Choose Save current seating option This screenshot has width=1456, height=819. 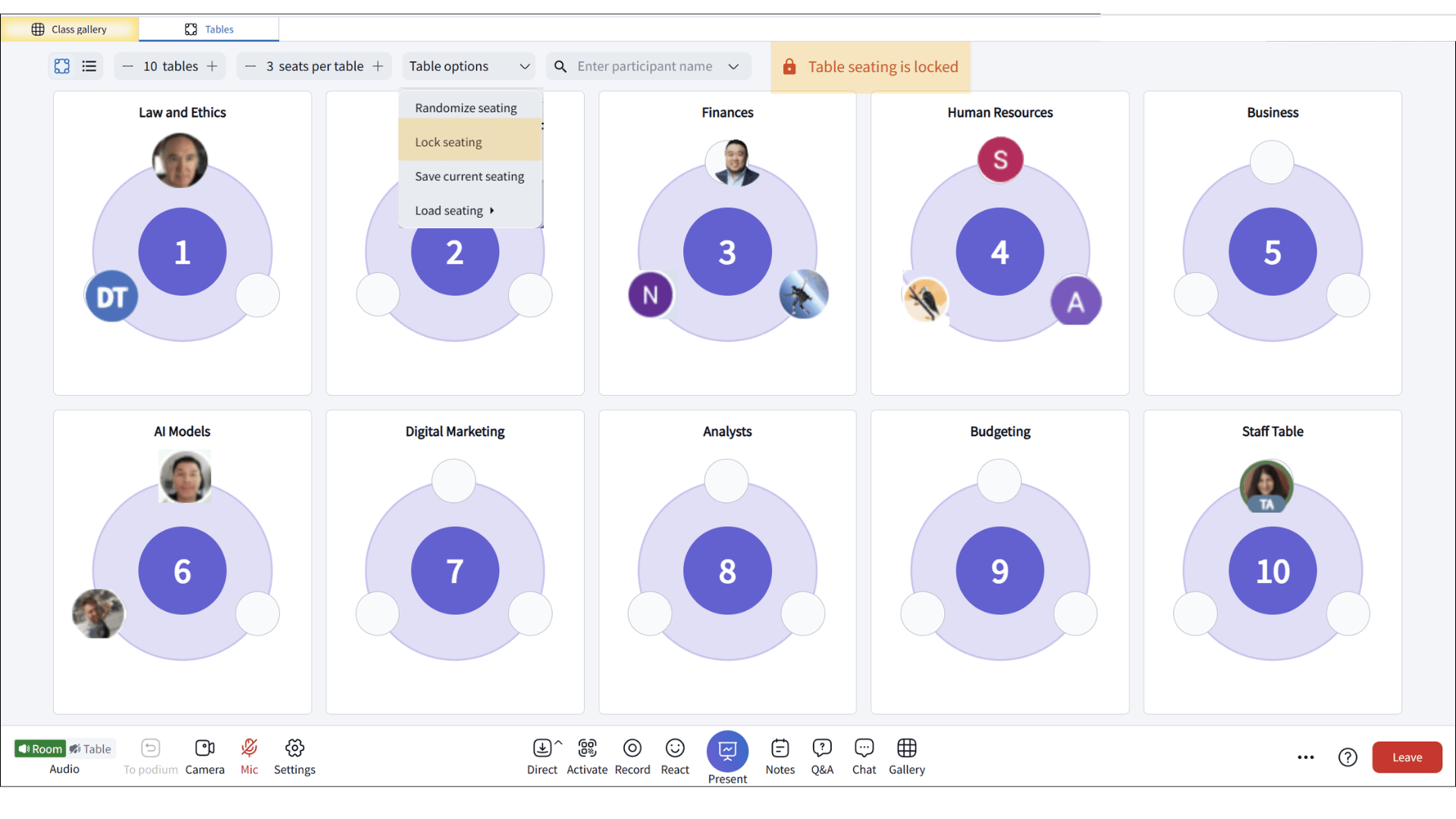point(470,176)
